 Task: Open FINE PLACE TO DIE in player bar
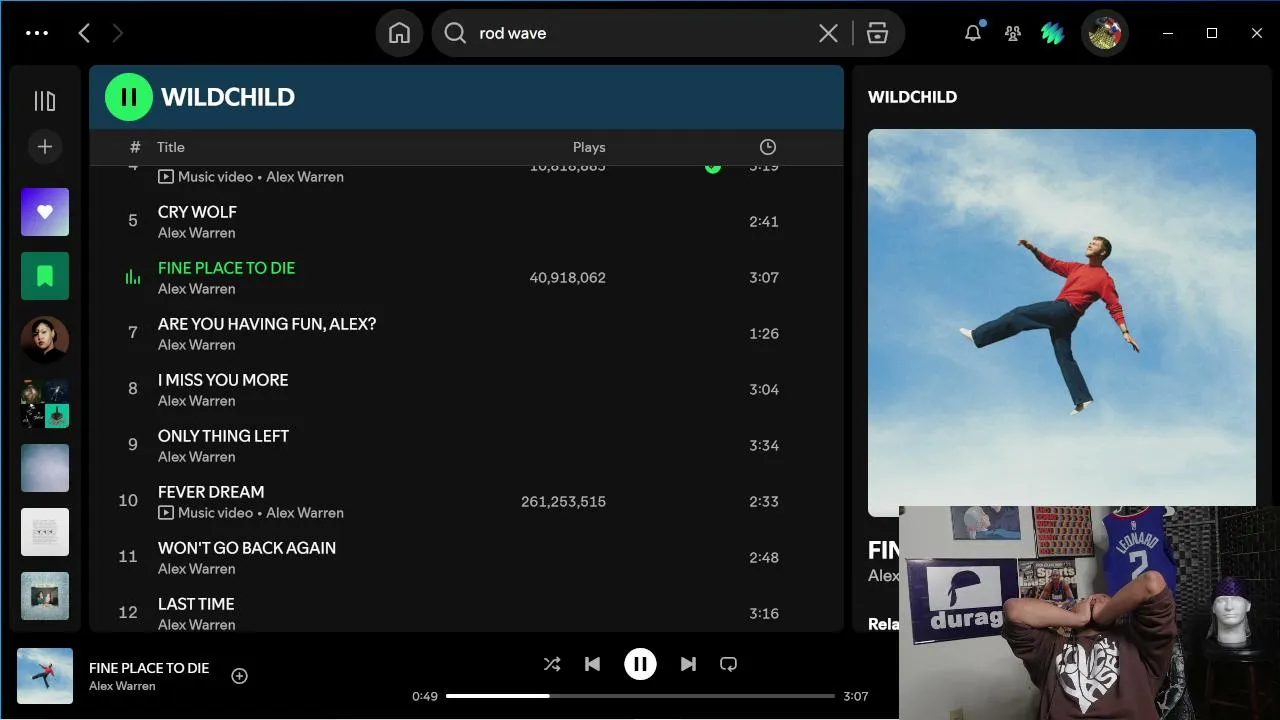click(149, 668)
